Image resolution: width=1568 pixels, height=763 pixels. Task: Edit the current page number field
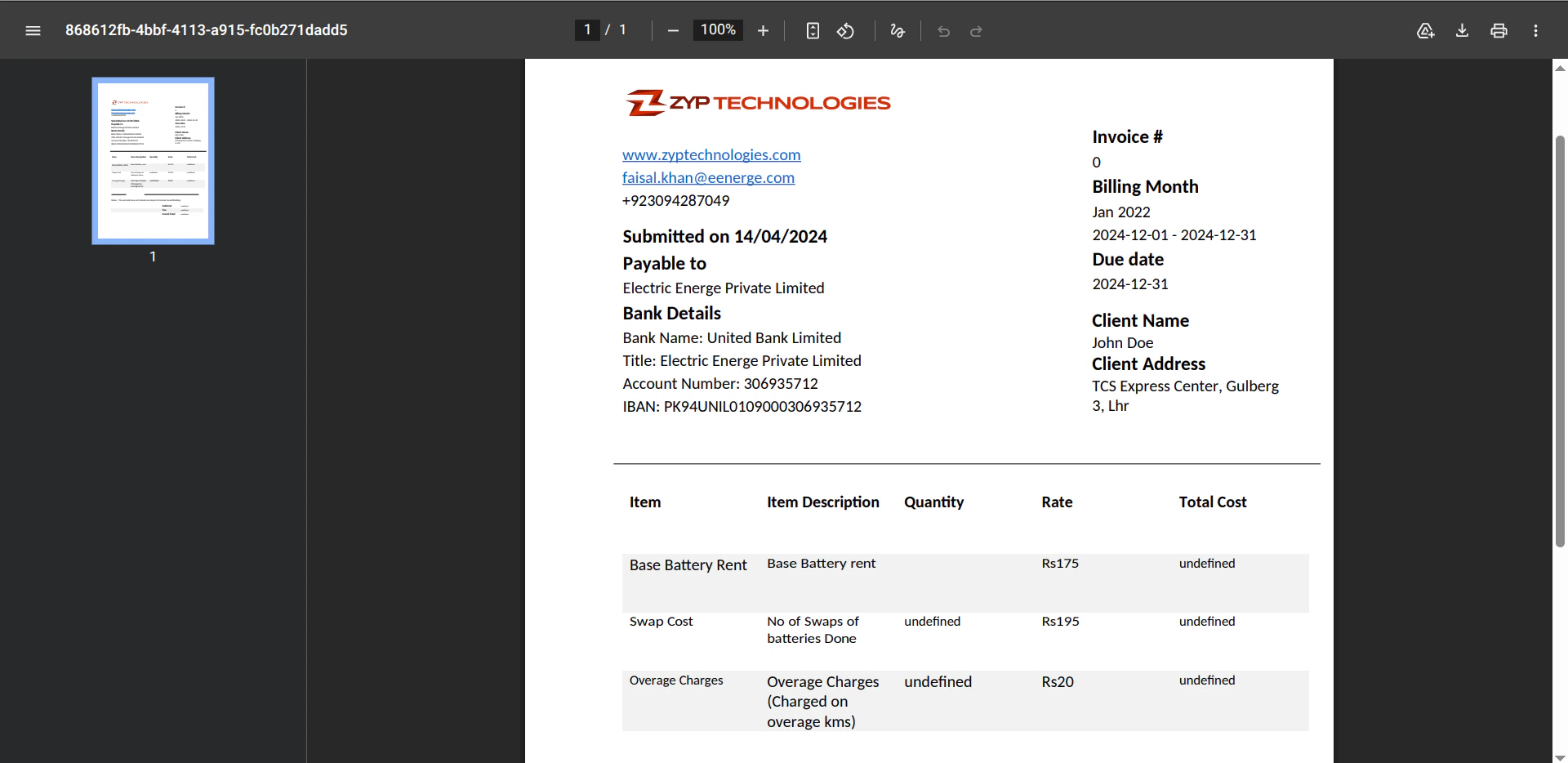[x=587, y=29]
